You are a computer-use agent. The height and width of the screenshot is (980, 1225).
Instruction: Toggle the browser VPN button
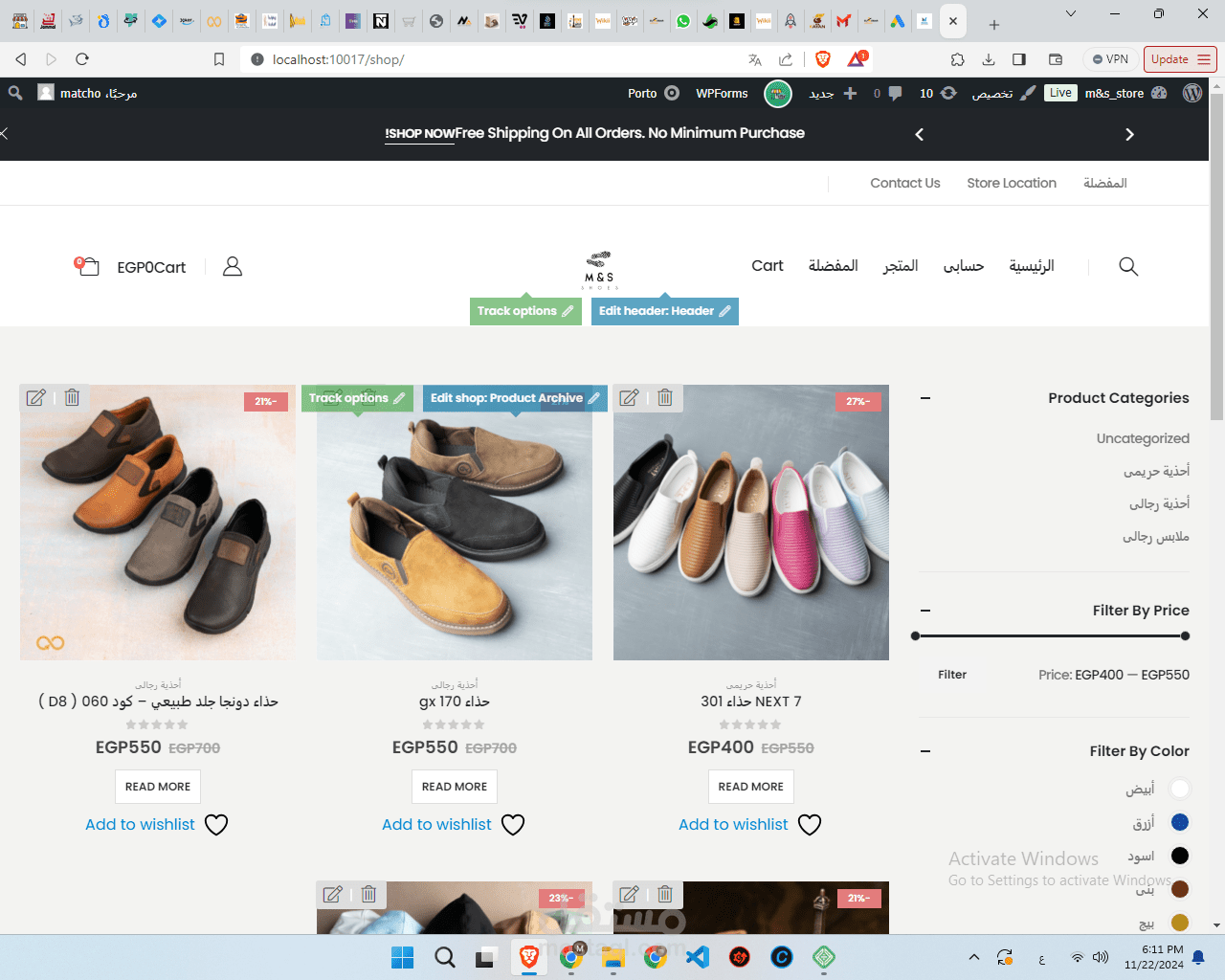1109,58
